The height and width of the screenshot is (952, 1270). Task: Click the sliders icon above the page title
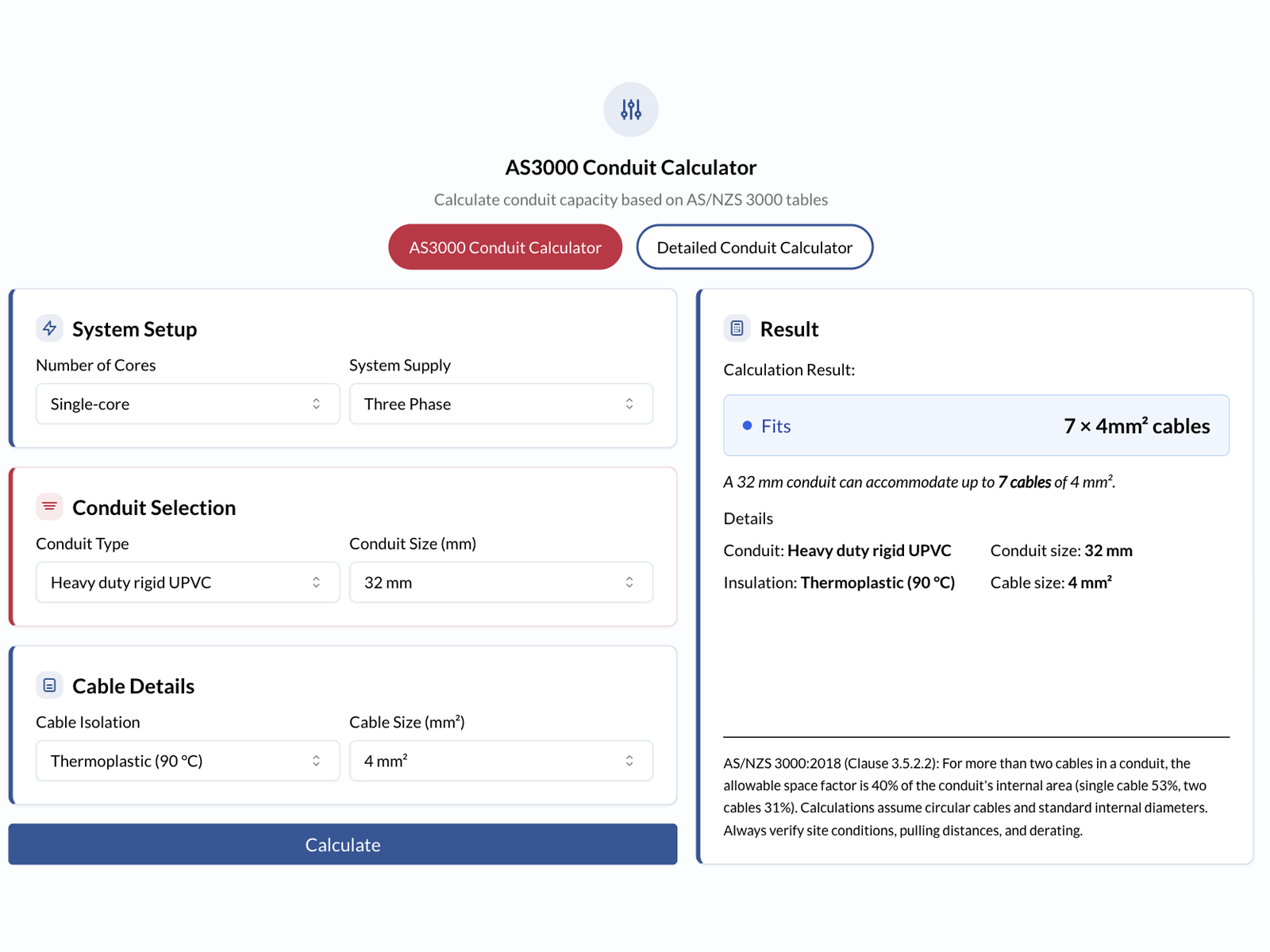click(630, 109)
